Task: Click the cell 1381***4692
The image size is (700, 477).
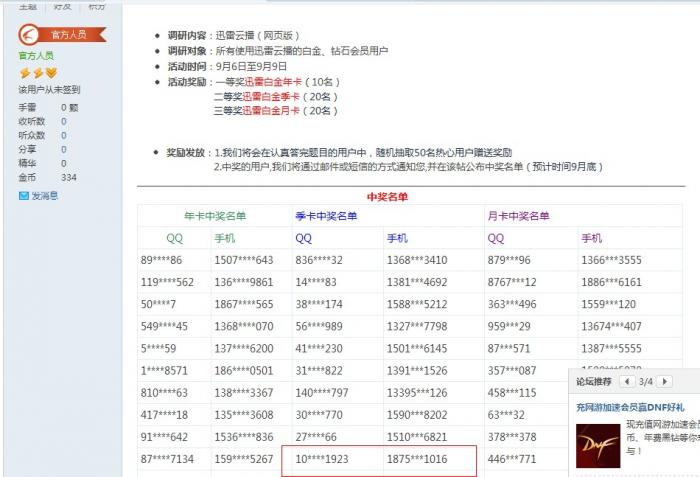Action: (417, 282)
